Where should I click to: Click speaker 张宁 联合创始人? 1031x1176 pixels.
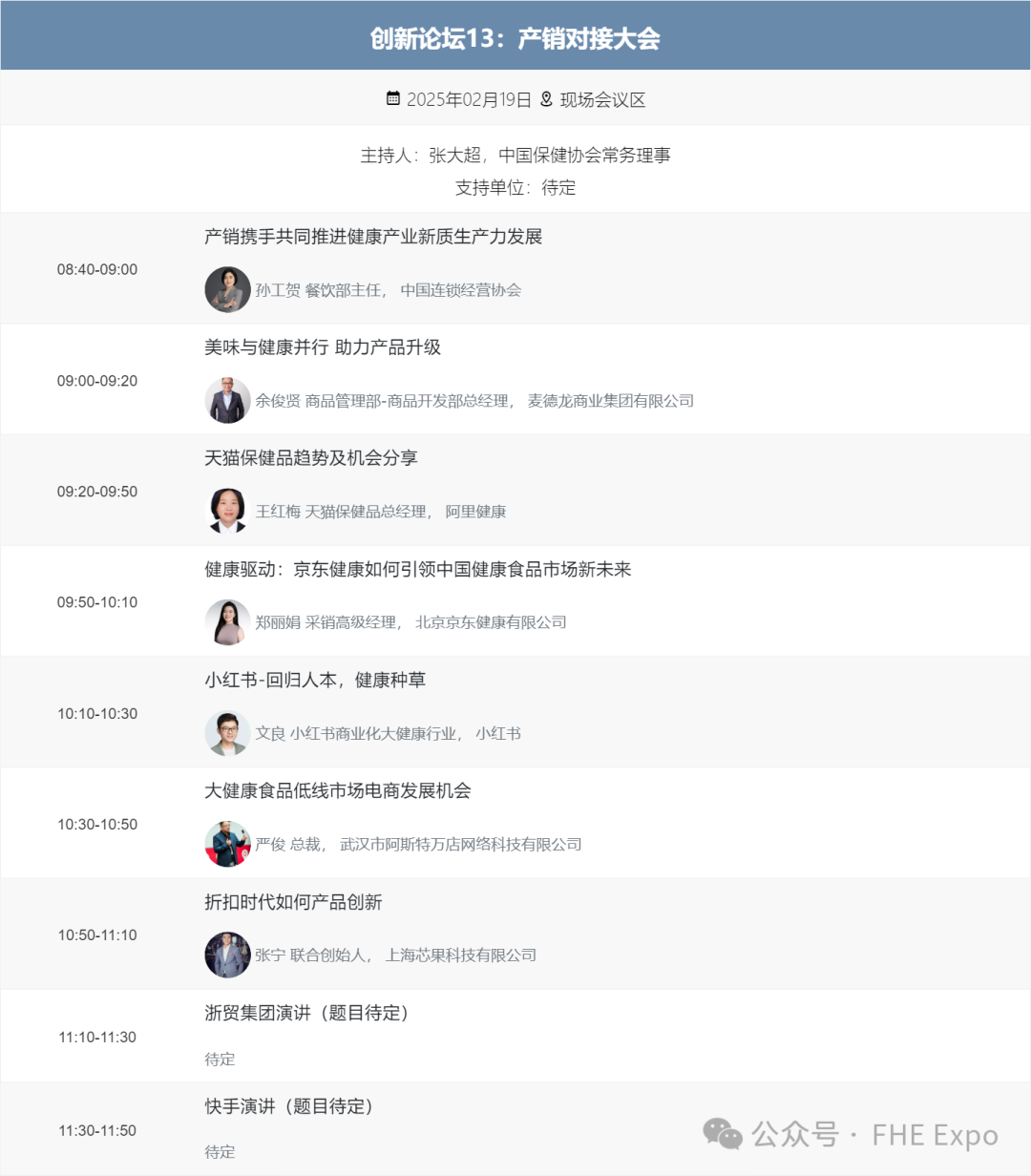(x=313, y=955)
